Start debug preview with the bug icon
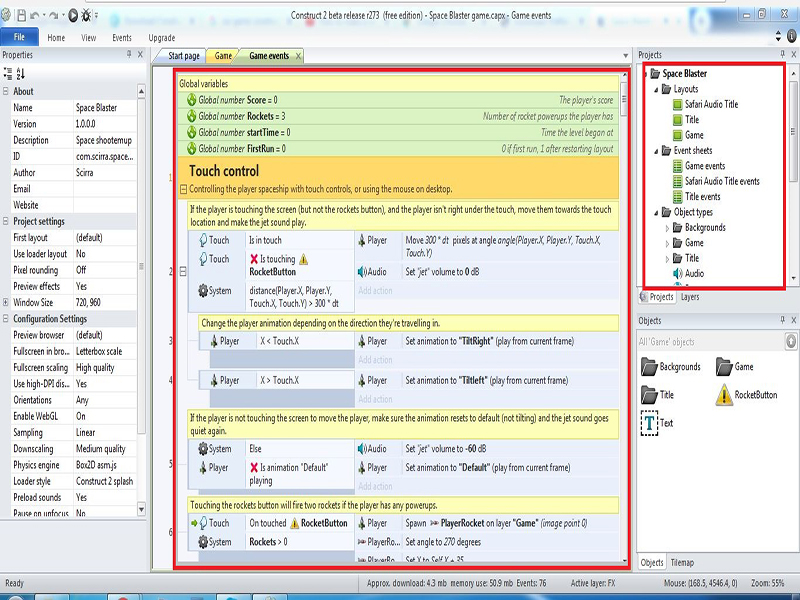Viewport: 800px width, 600px height. coord(86,16)
